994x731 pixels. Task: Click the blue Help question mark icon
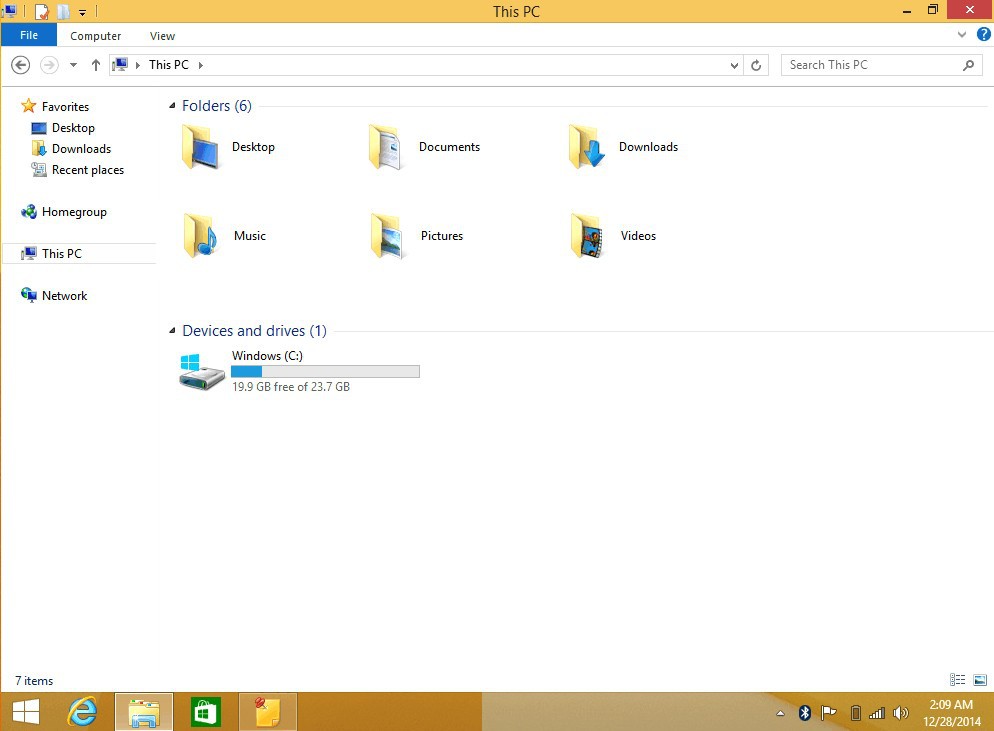[x=983, y=35]
